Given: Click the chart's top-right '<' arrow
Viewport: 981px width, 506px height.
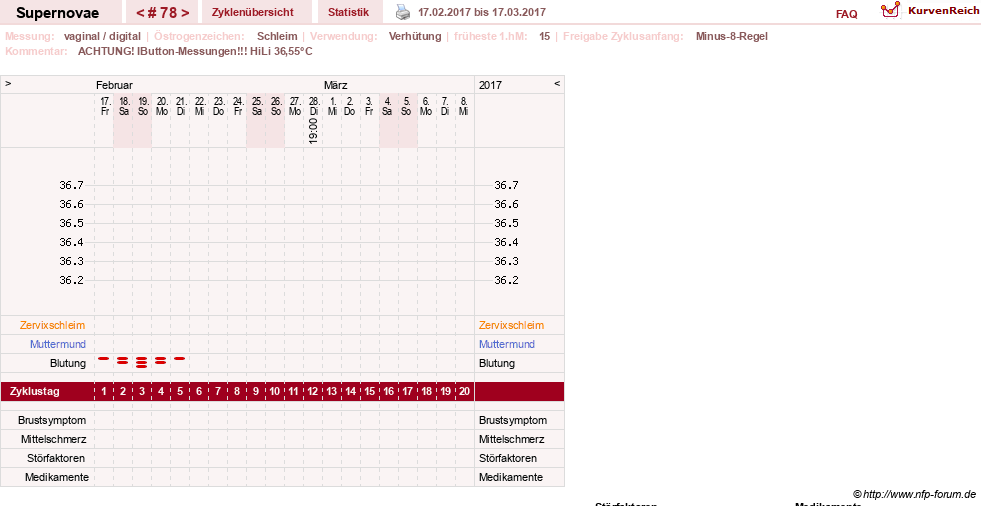Looking at the screenshot, I should (557, 83).
